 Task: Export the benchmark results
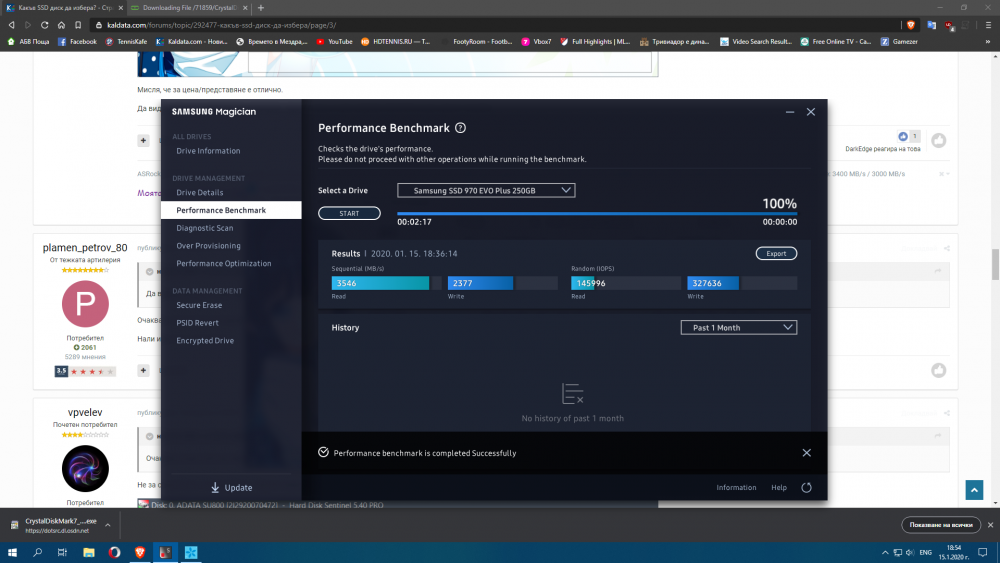pos(776,254)
